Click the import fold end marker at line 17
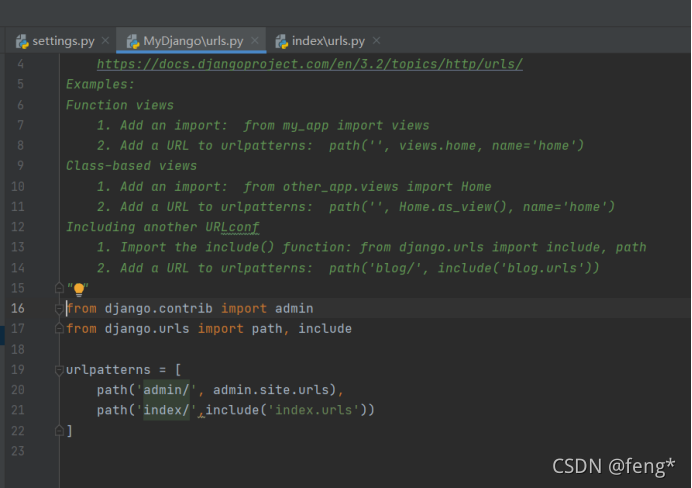 (60, 329)
